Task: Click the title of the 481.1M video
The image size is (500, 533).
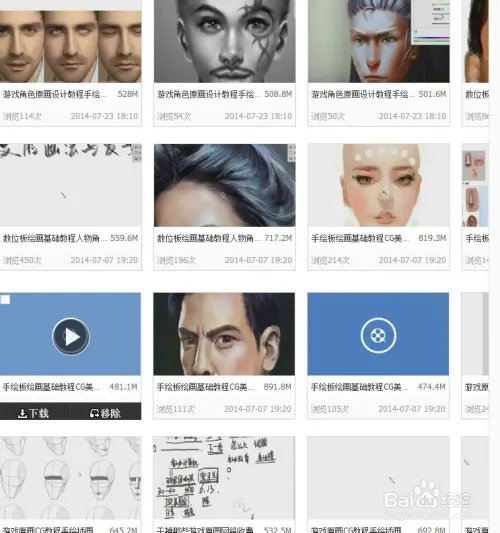Action: click(x=51, y=387)
